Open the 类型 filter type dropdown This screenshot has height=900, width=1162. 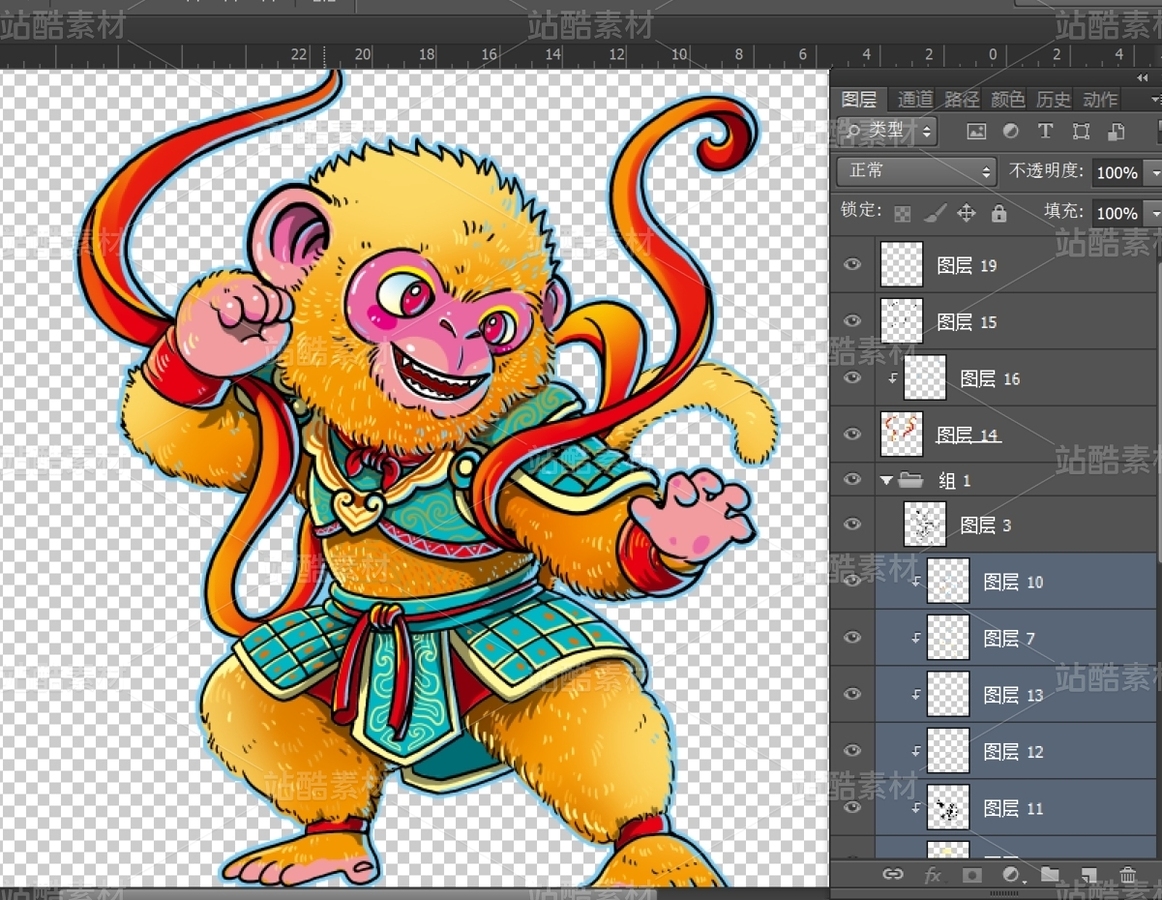pyautogui.click(x=888, y=131)
